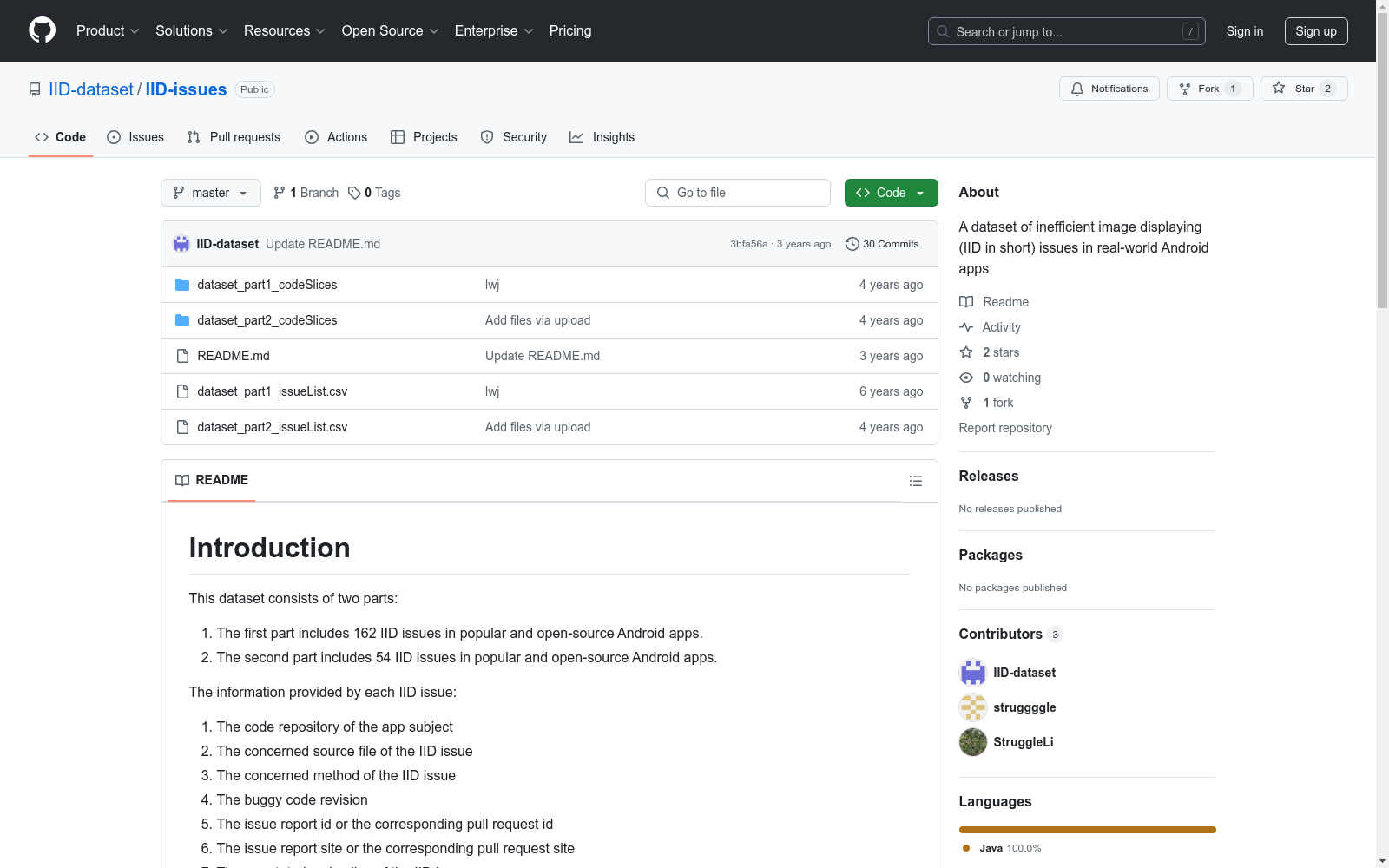Fork this repository
This screenshot has height=868, width=1389.
pos(1209,89)
